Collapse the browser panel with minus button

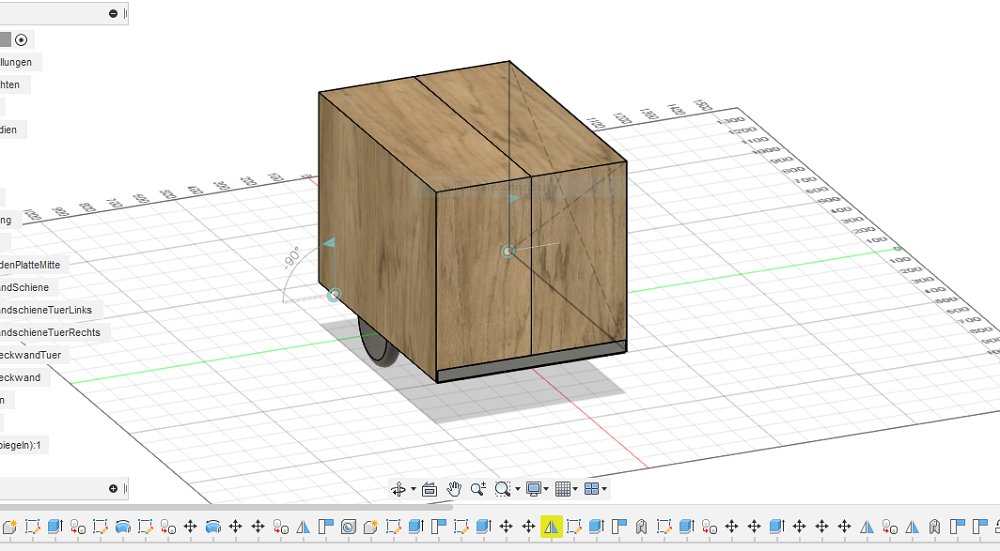click(113, 13)
